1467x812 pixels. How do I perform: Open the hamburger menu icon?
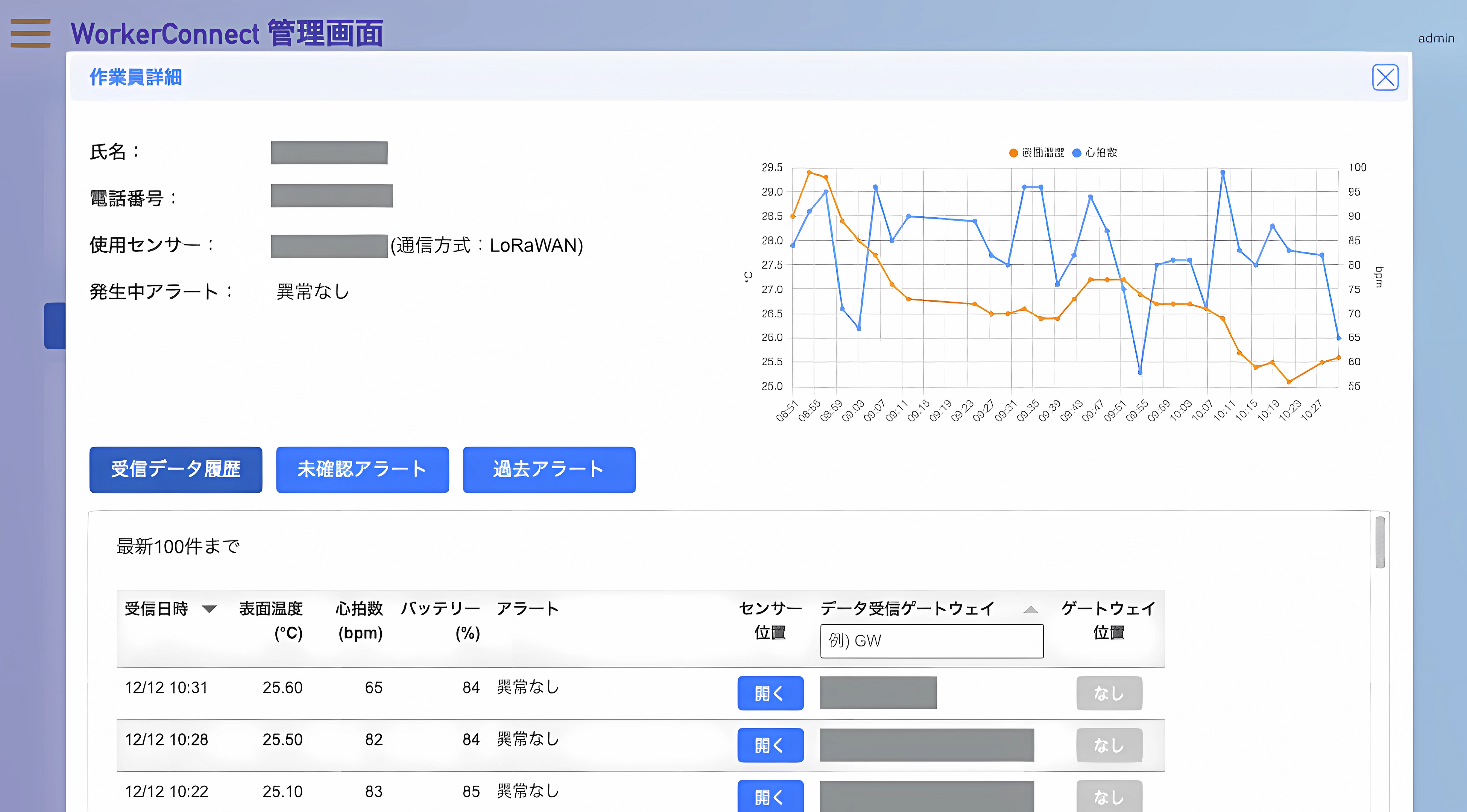(30, 33)
